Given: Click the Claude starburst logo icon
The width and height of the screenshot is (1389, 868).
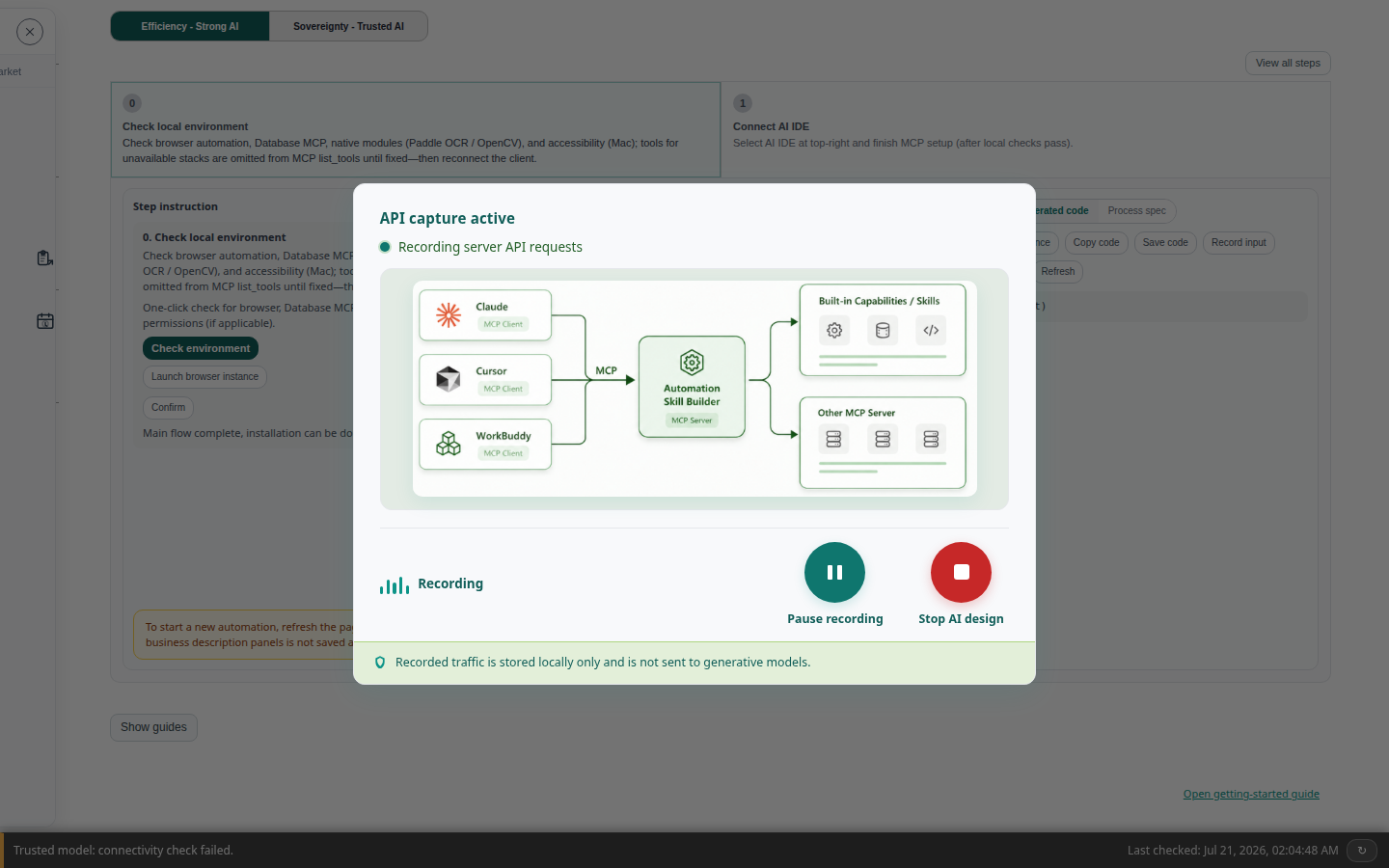Looking at the screenshot, I should pos(449,314).
